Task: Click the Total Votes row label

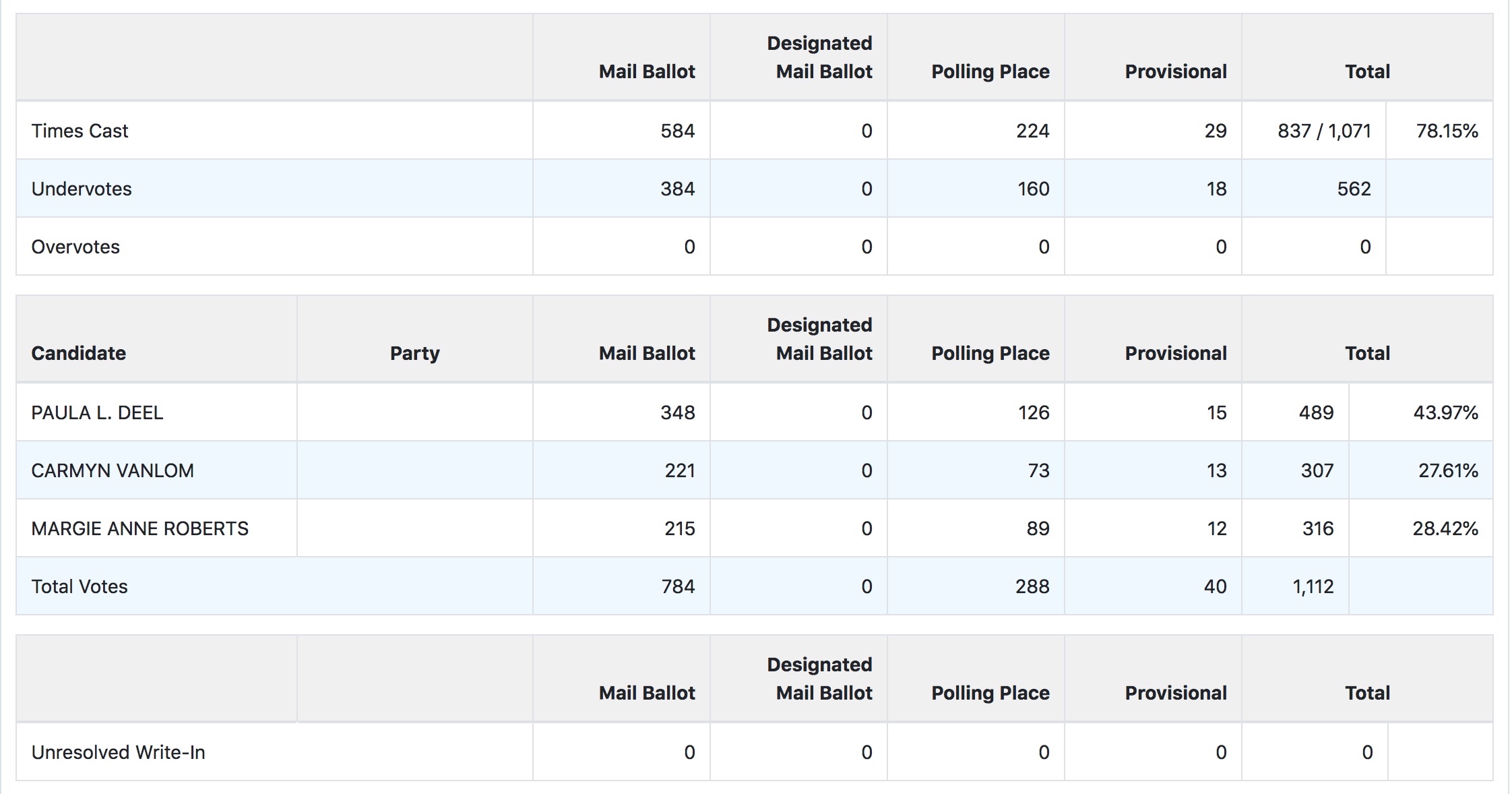Action: point(80,586)
